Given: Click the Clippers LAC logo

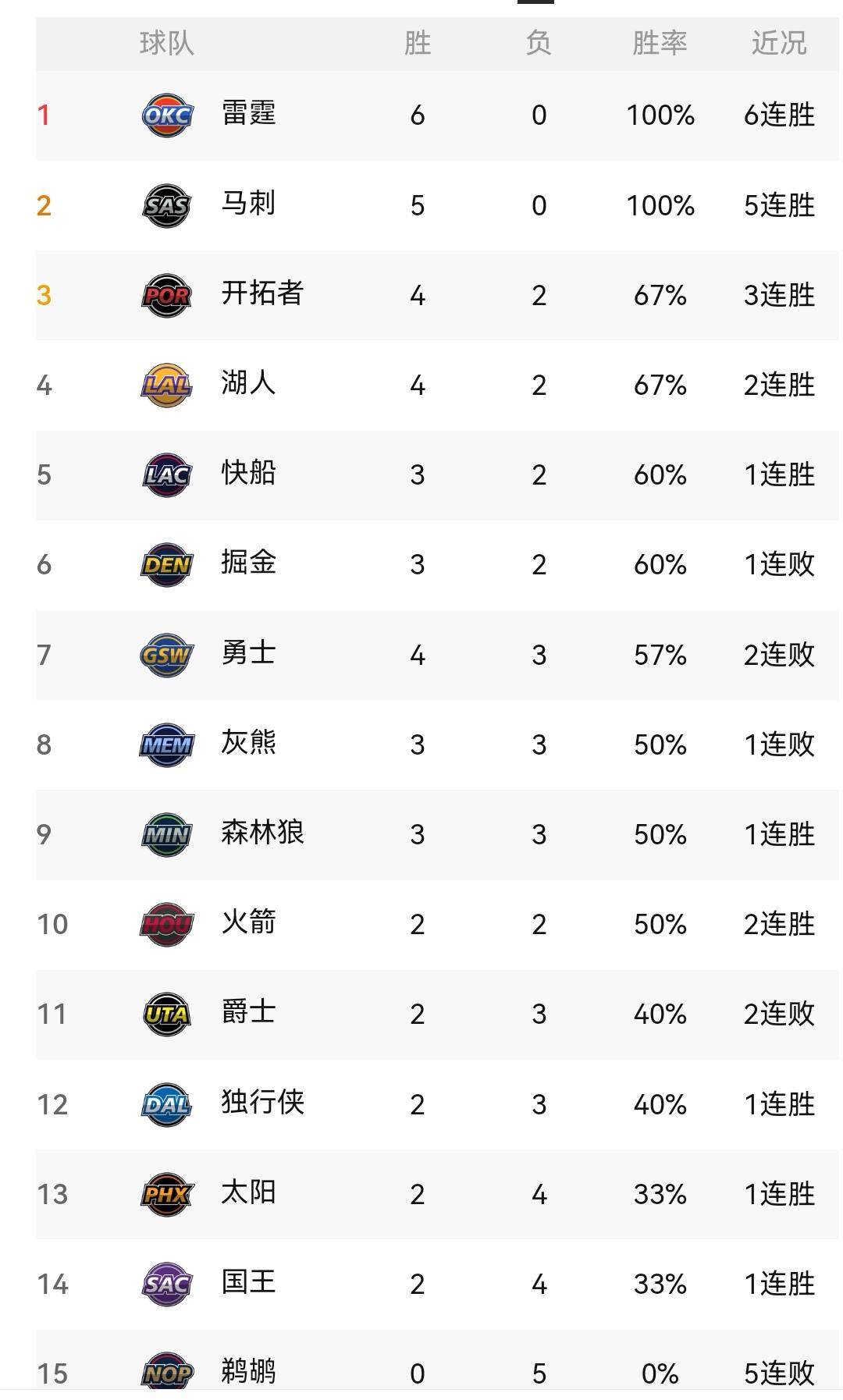Looking at the screenshot, I should coord(166,473).
